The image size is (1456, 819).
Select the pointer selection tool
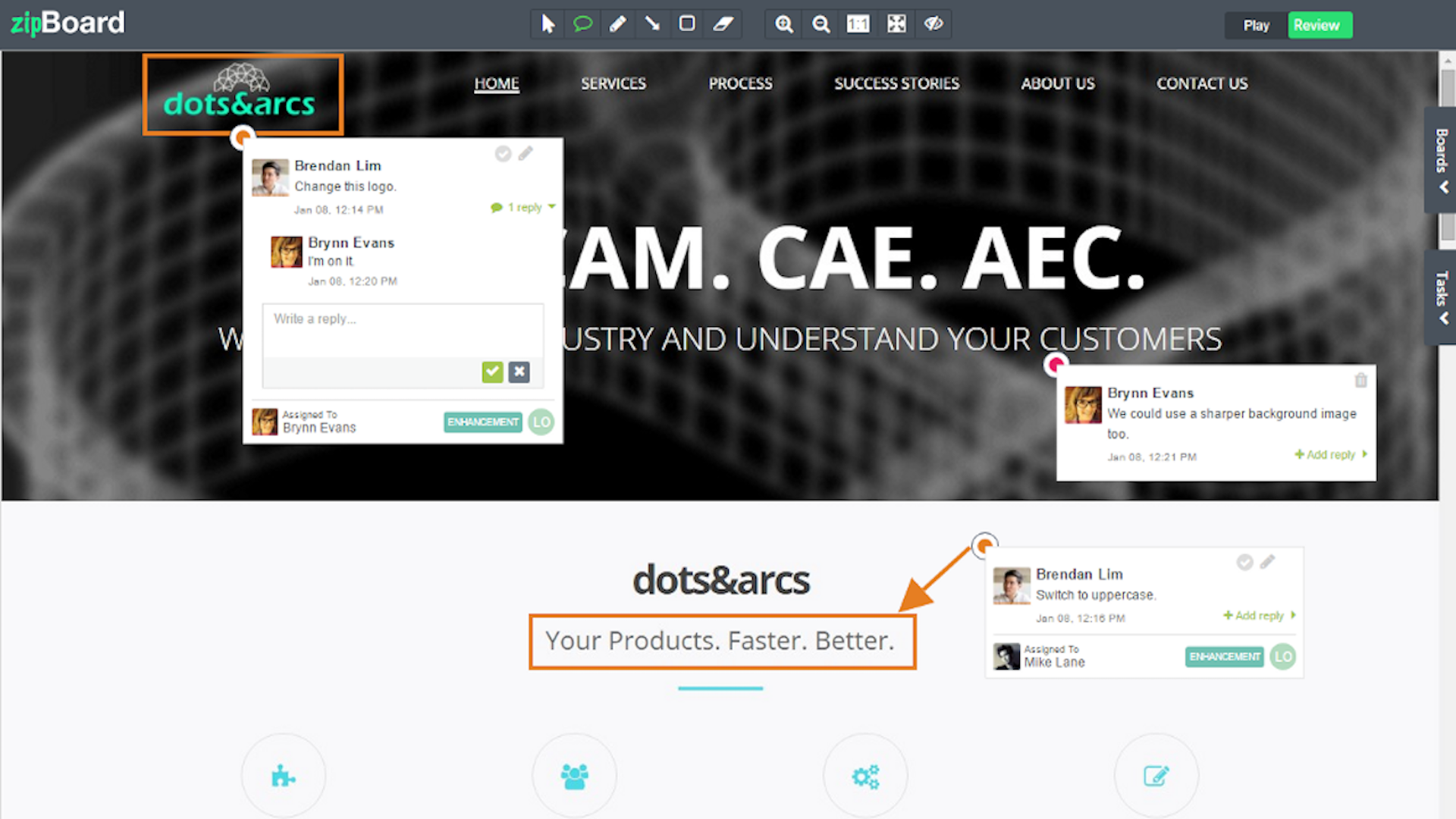pyautogui.click(x=547, y=24)
